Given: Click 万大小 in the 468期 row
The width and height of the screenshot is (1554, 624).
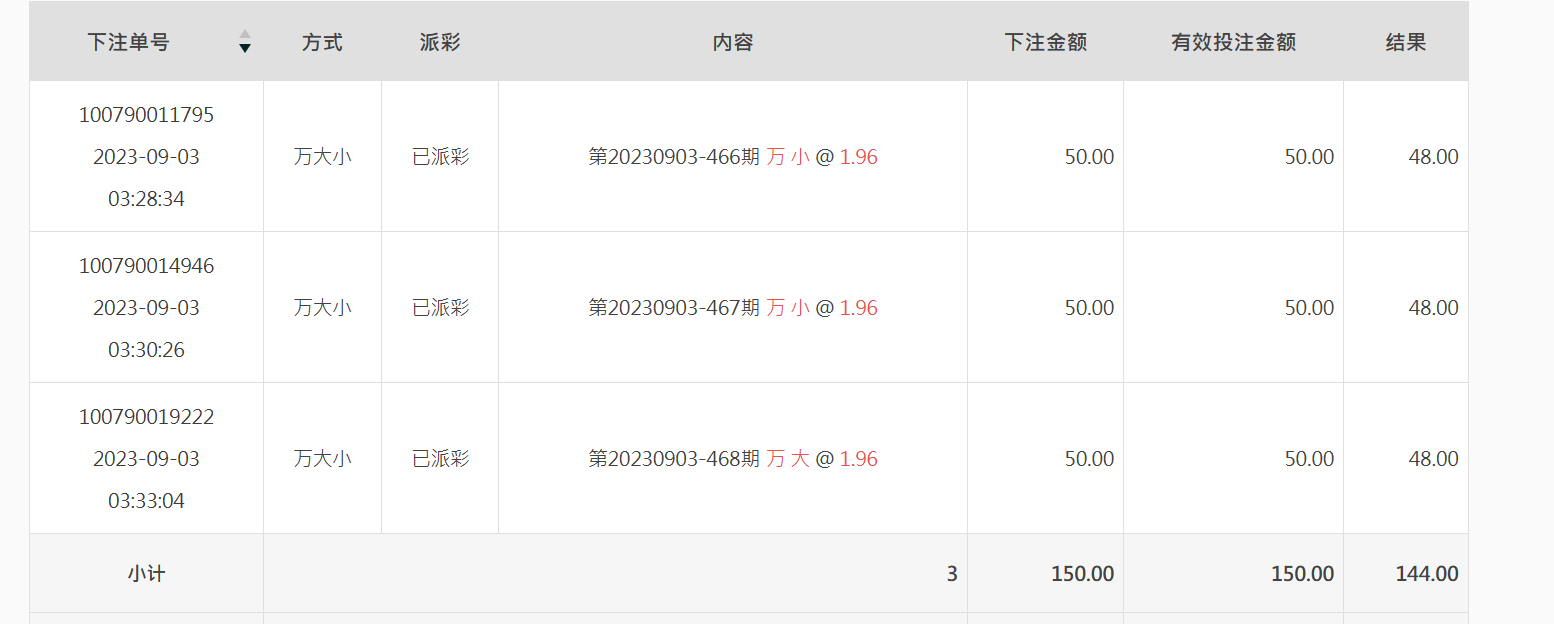Looking at the screenshot, I should pos(322,459).
